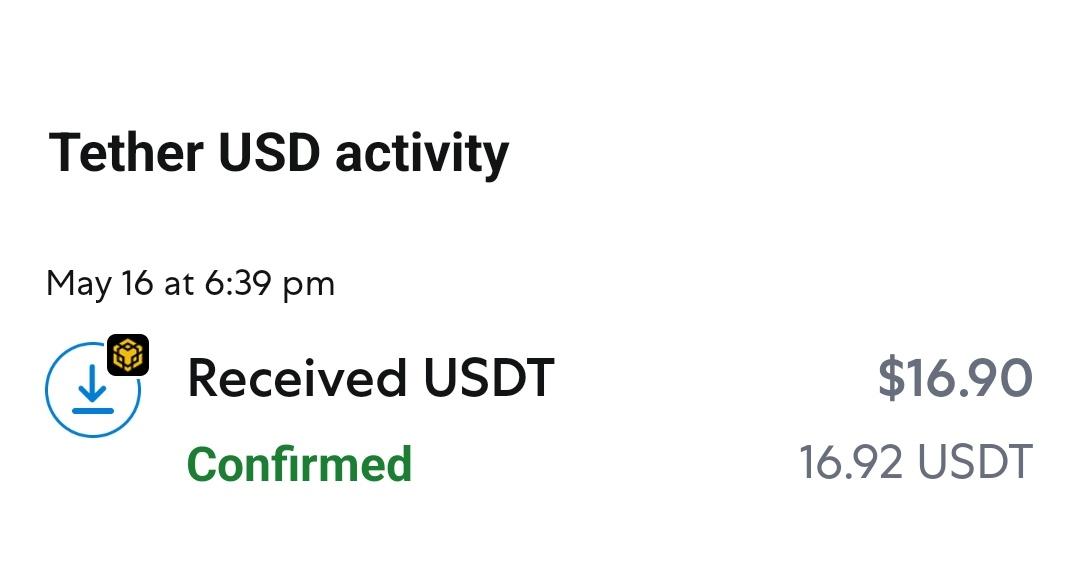Open the Received USDT transaction entry

539,419
